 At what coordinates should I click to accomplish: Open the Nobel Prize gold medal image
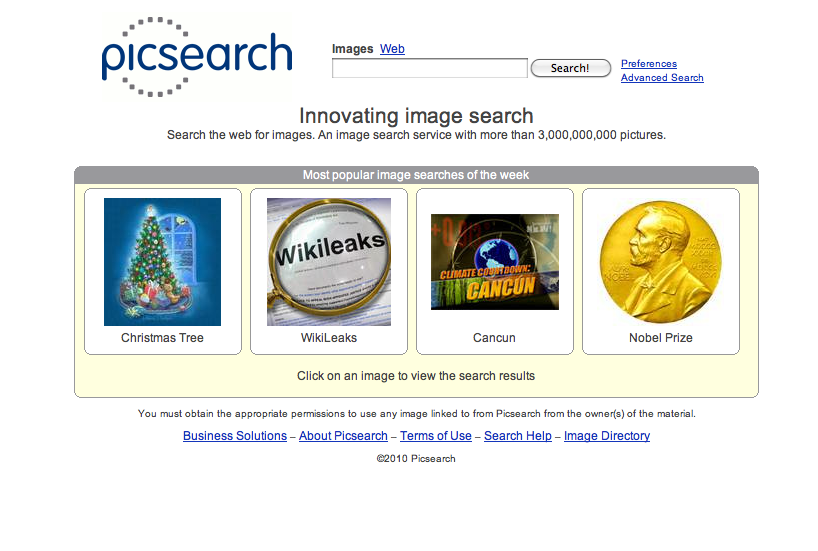pos(660,262)
